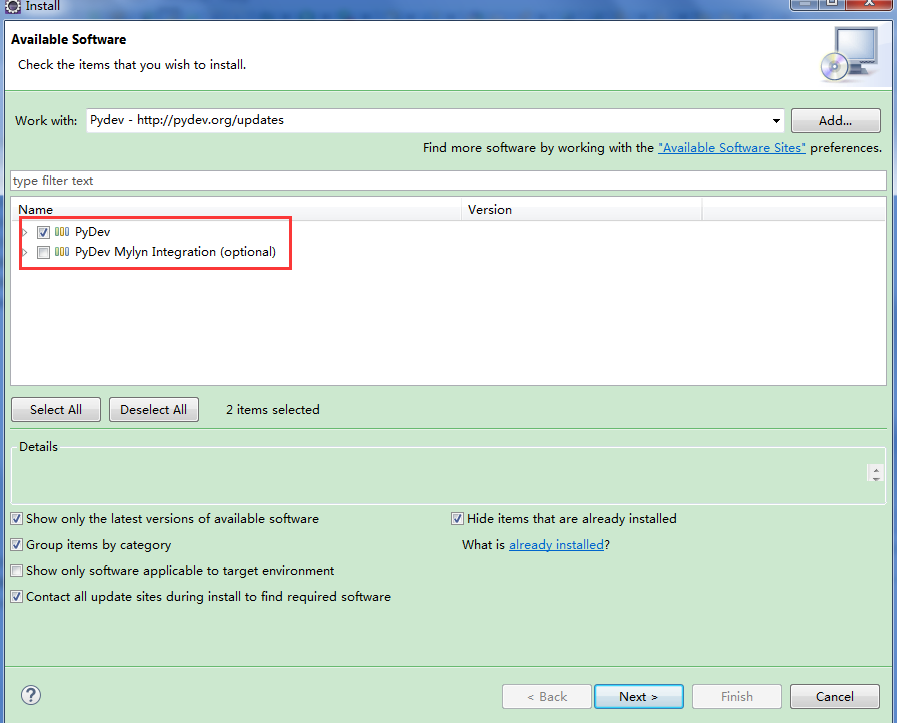Click the Name column header

pyautogui.click(x=236, y=209)
